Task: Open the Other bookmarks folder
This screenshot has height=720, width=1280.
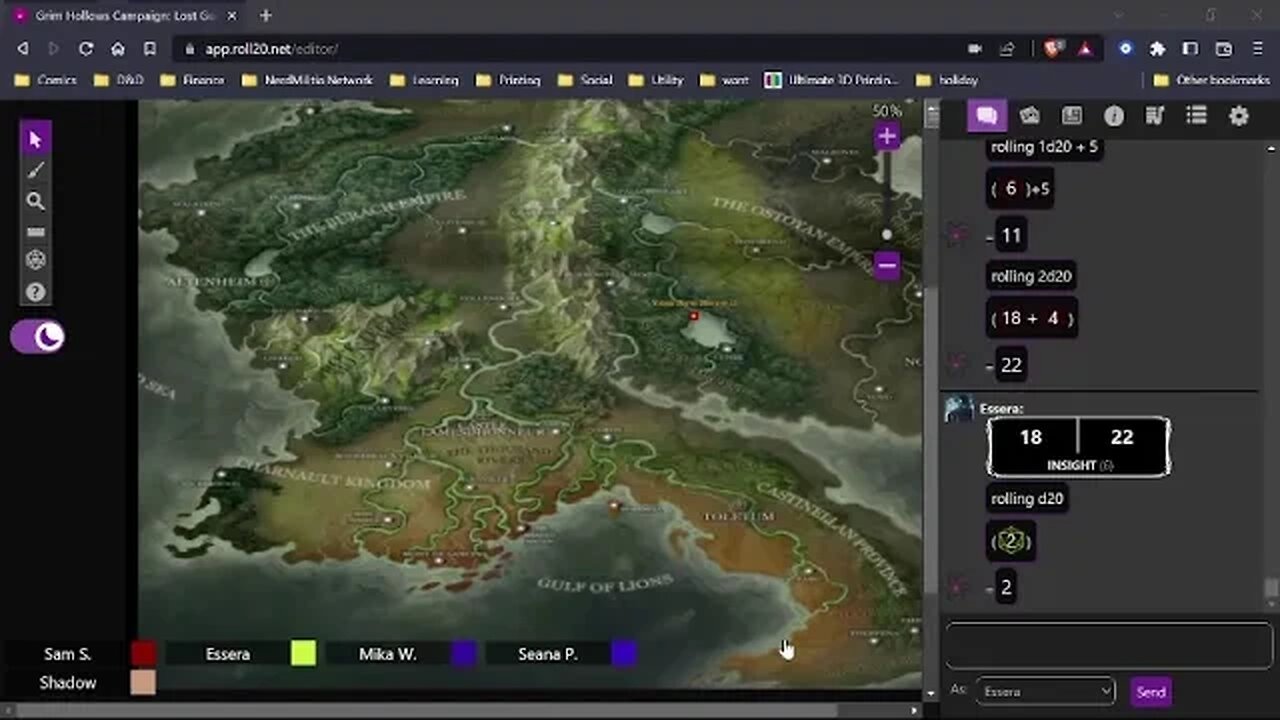Action: tap(1211, 80)
